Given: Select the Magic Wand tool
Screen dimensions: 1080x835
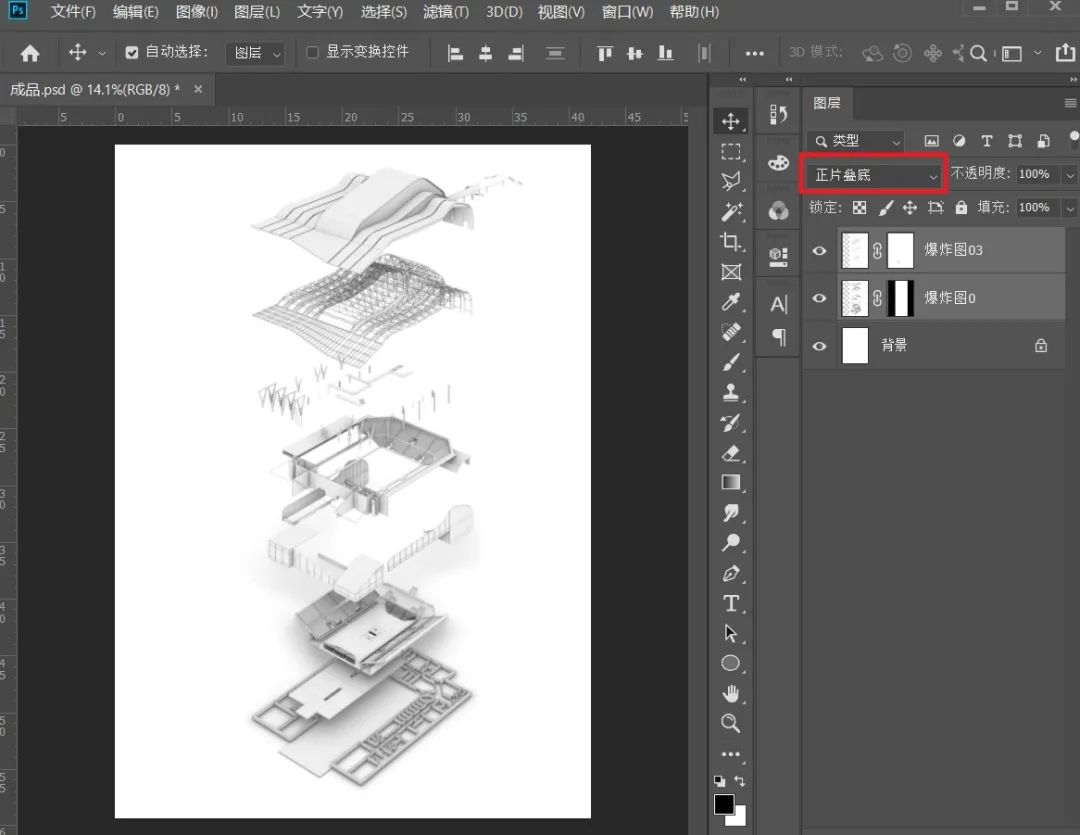Looking at the screenshot, I should (x=731, y=212).
